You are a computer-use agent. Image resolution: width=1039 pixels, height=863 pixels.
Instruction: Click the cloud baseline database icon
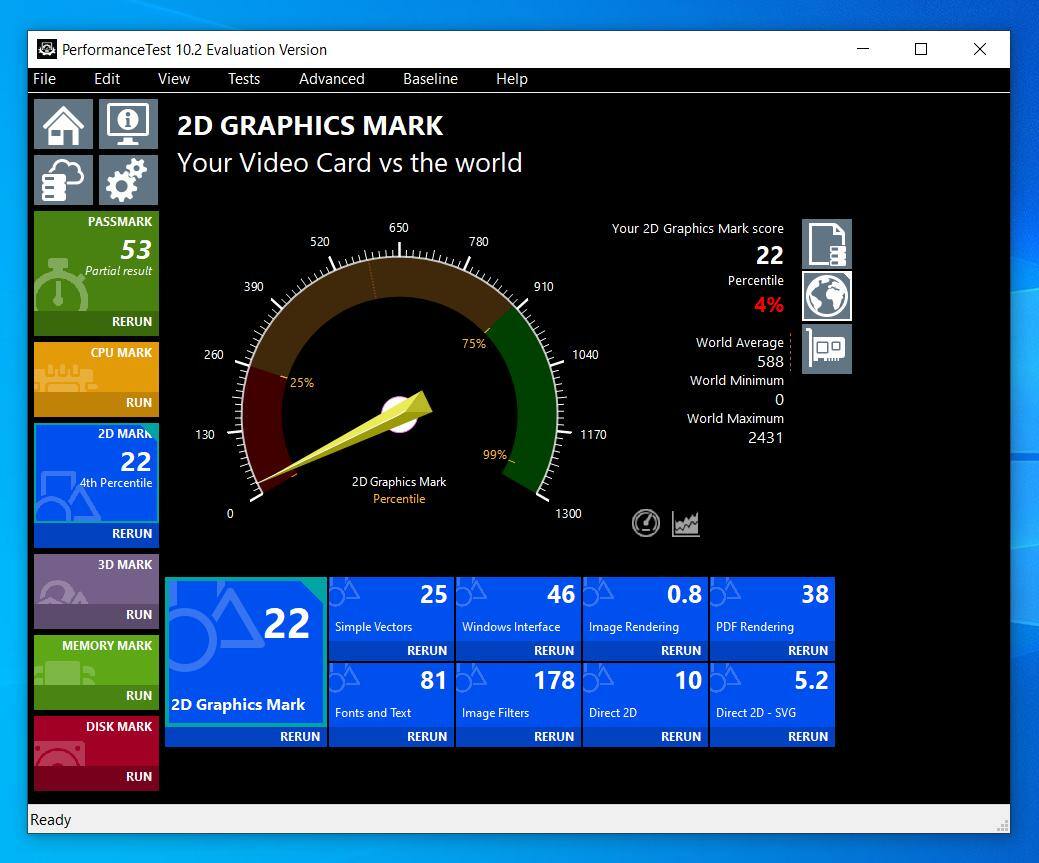63,180
